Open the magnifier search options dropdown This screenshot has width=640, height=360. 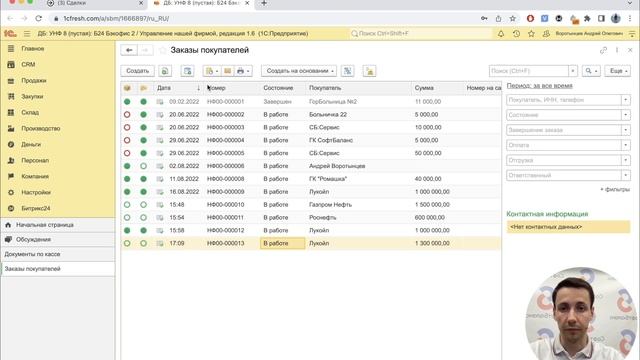pyautogui.click(x=591, y=71)
